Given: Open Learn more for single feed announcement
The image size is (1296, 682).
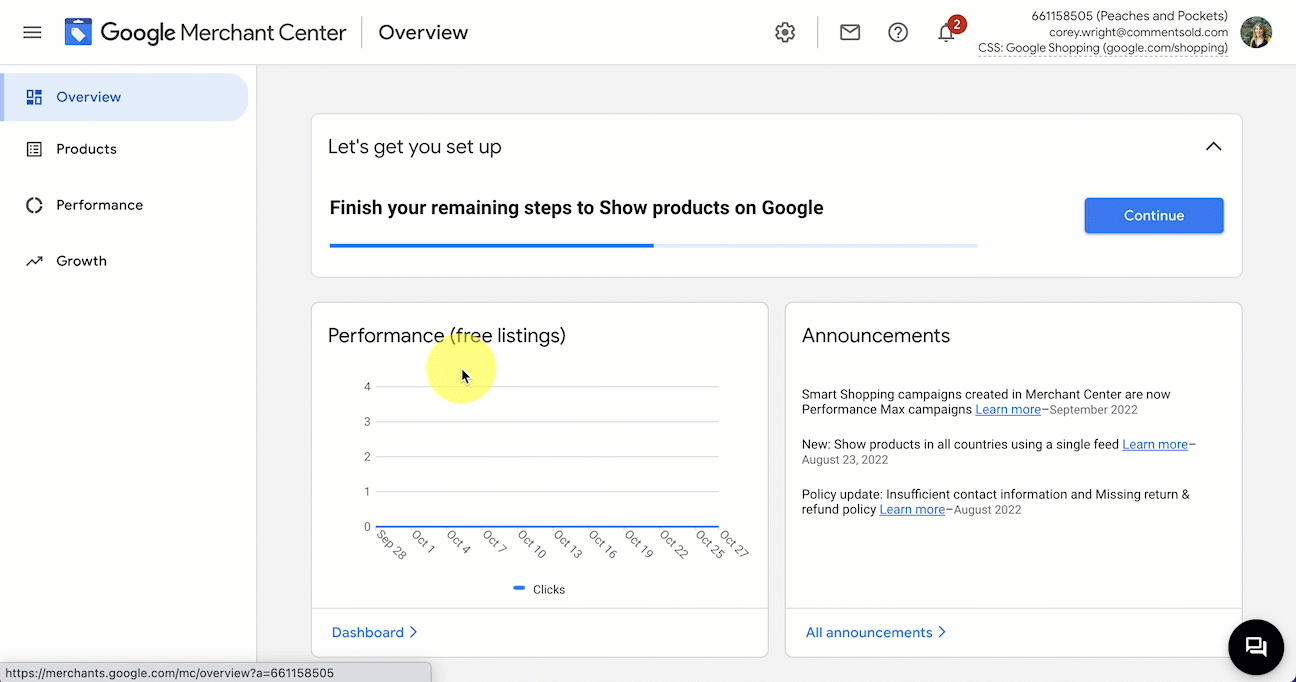Looking at the screenshot, I should tap(1155, 444).
